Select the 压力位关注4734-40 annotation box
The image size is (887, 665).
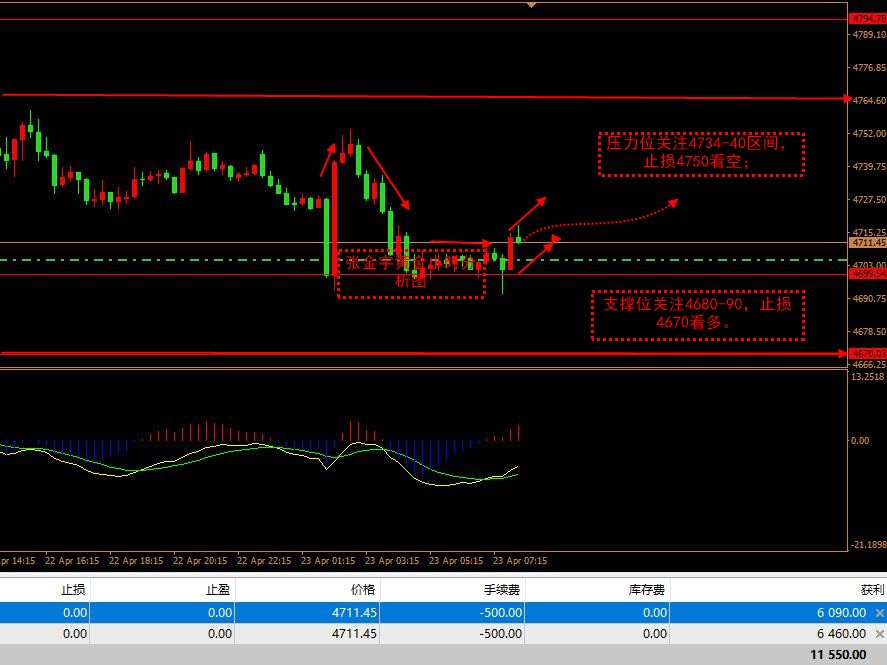(700, 153)
